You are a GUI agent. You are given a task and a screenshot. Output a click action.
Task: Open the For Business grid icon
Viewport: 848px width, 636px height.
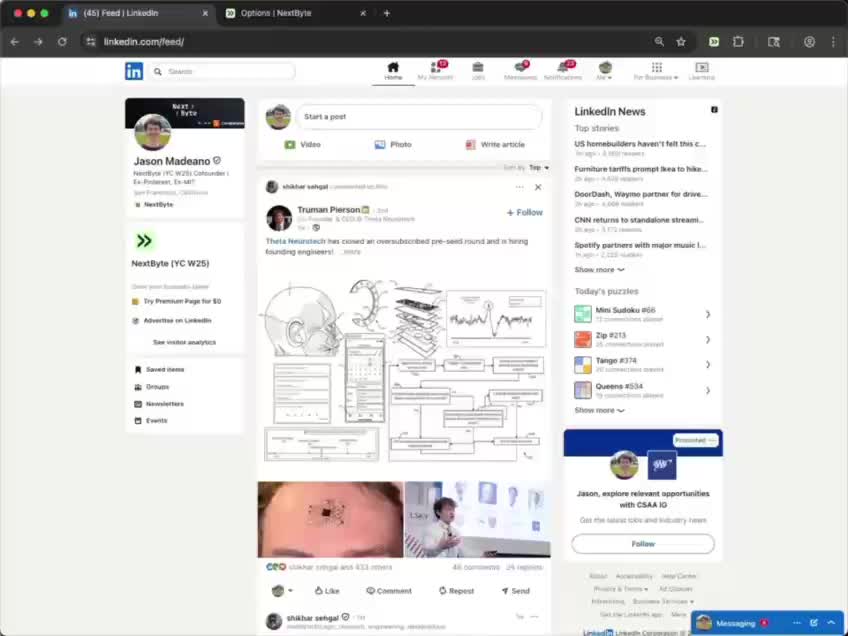click(655, 68)
